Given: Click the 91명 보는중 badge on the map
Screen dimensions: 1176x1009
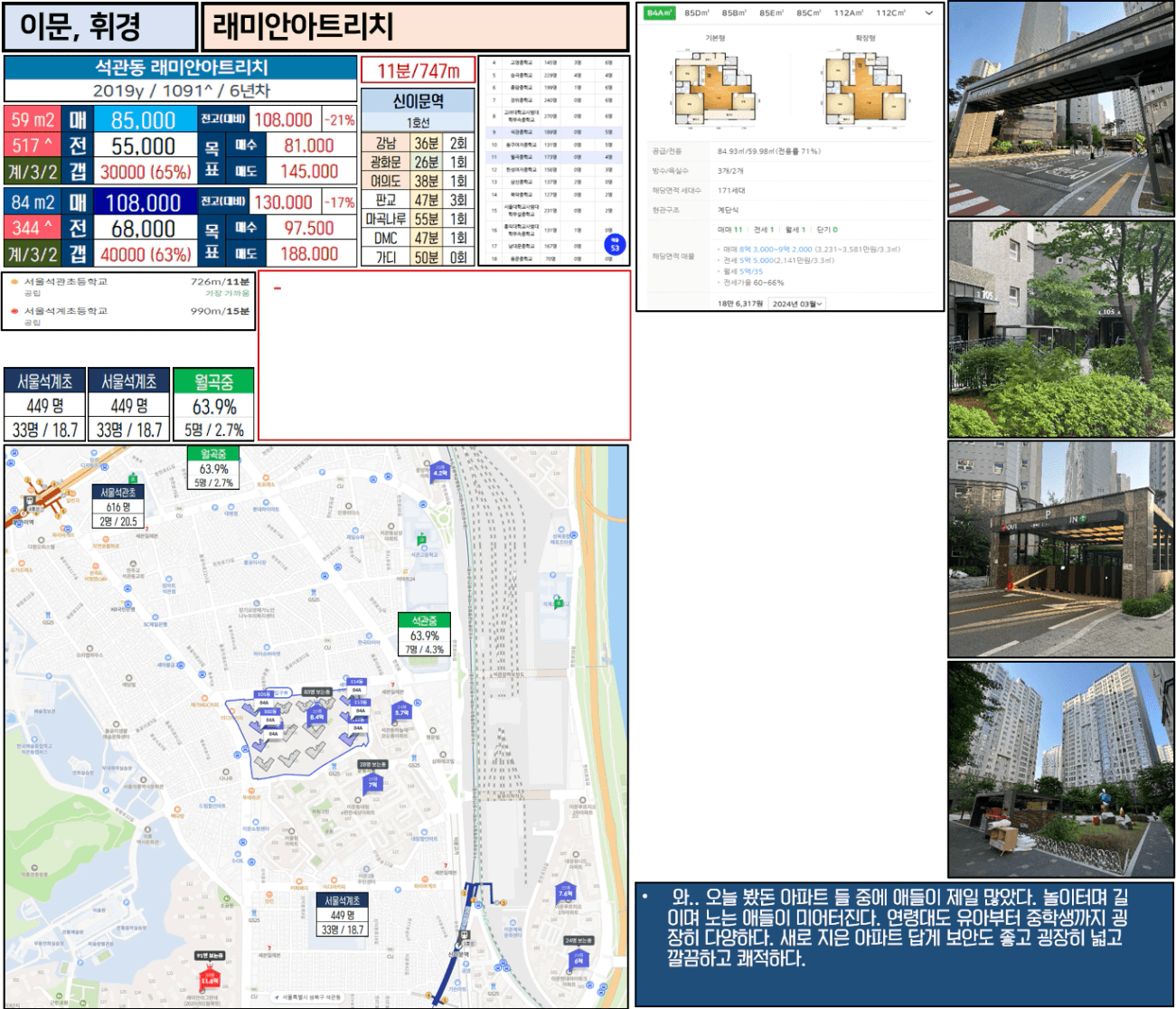Looking at the screenshot, I should [210, 956].
